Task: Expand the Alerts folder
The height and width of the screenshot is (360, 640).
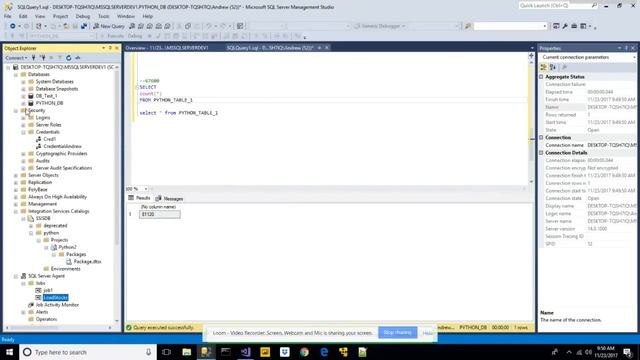Action: click(23, 312)
